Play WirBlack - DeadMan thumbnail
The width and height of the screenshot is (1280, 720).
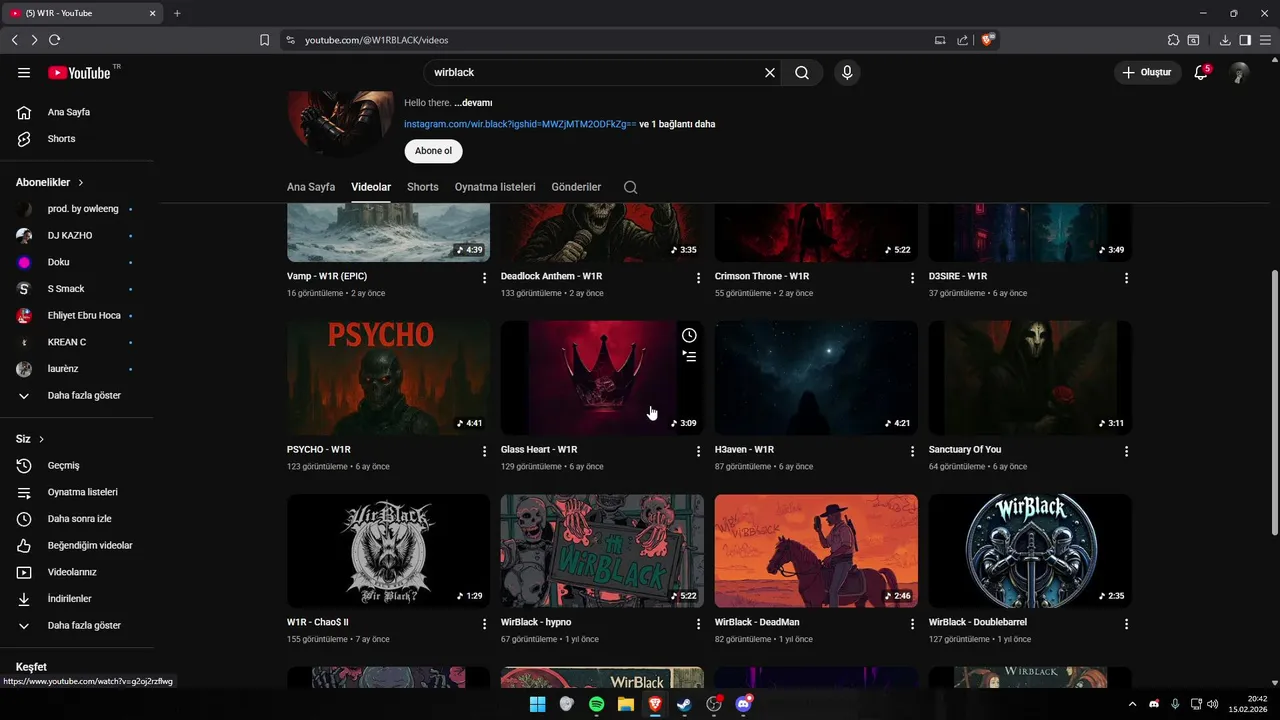pyautogui.click(x=816, y=551)
